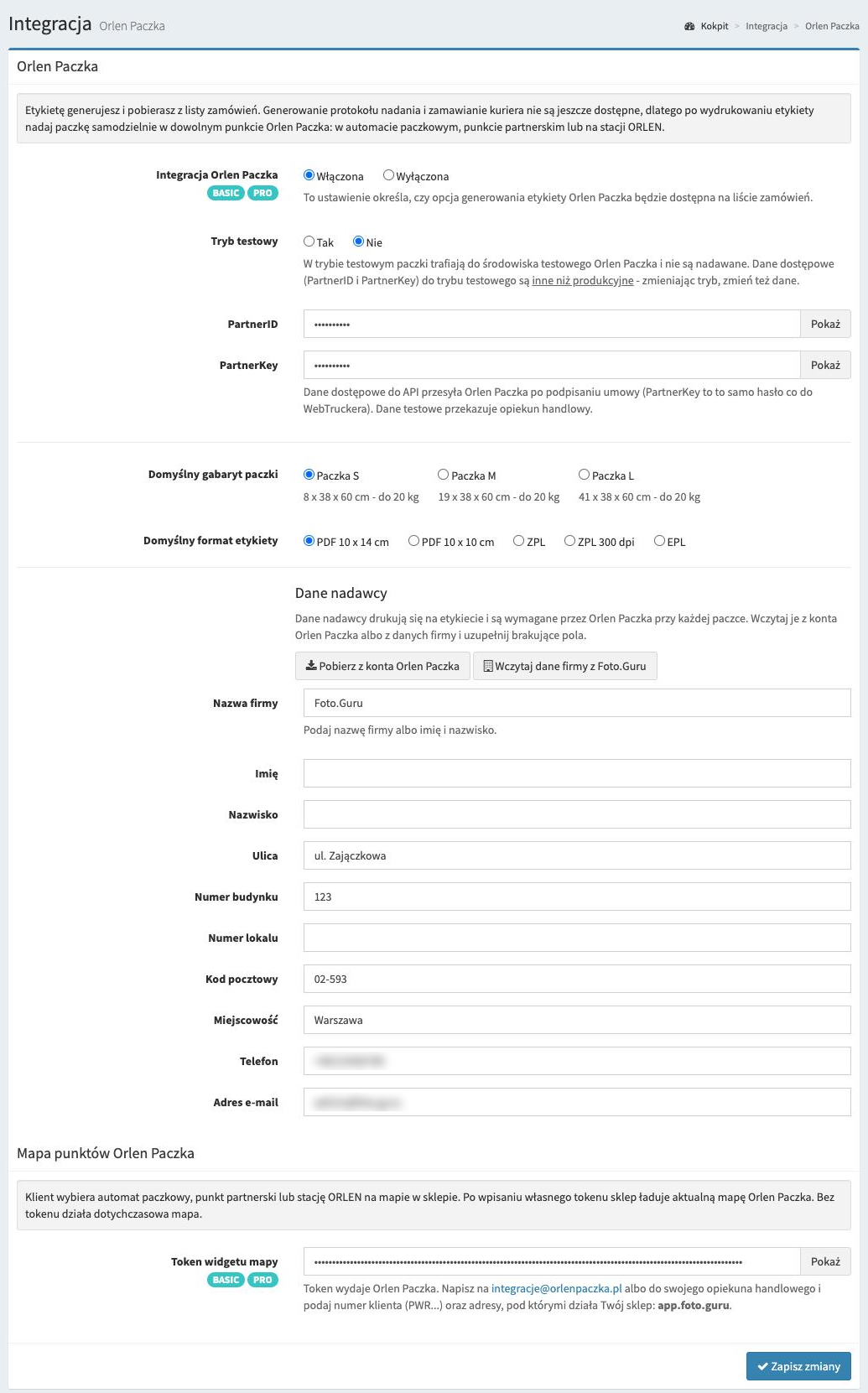This screenshot has width=868, height=1393.
Task: Select Wyłączona to disable the integration
Action: point(388,175)
